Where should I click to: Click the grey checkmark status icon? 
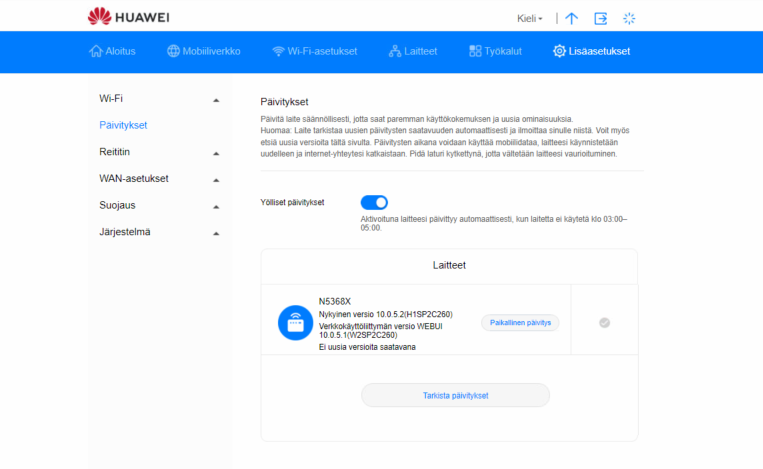click(604, 323)
